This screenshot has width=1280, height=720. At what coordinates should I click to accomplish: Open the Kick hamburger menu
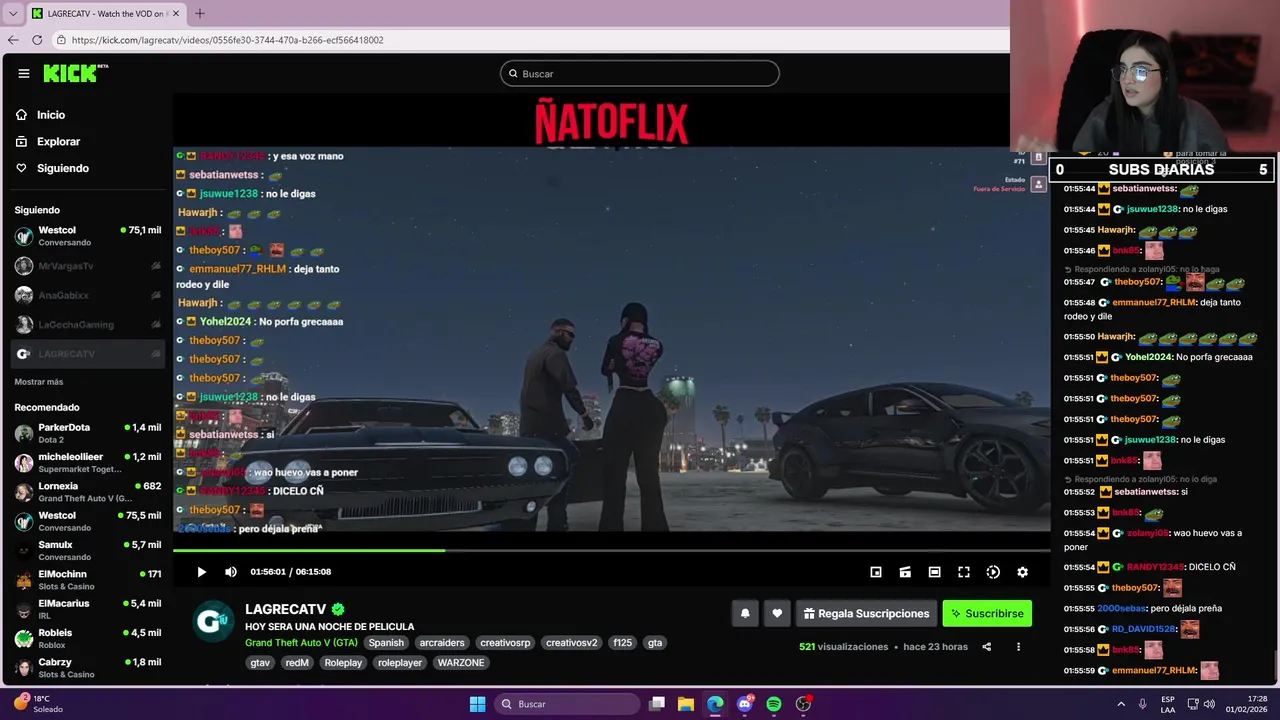click(x=23, y=73)
